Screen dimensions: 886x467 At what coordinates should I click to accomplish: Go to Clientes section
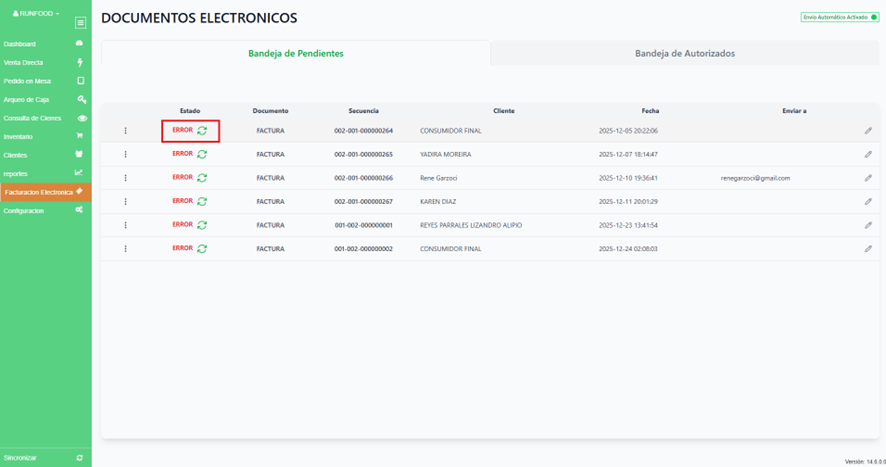click(x=44, y=155)
